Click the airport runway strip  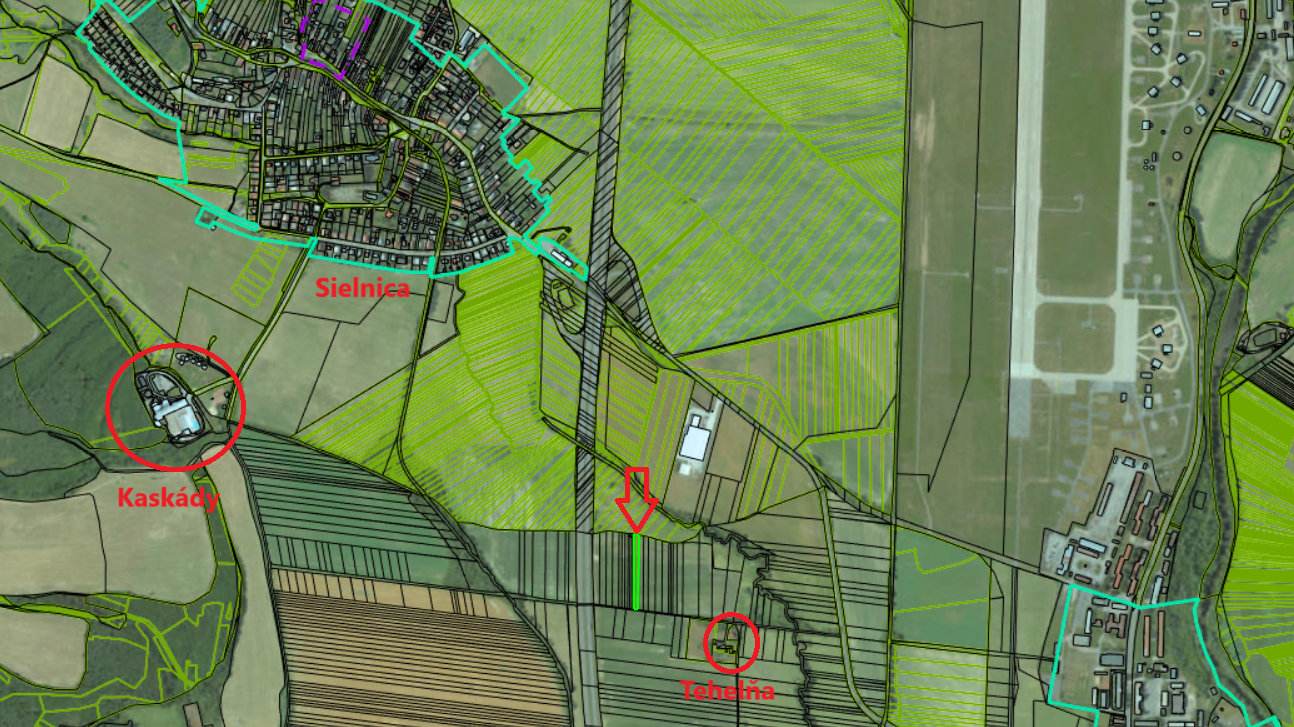click(1027, 200)
